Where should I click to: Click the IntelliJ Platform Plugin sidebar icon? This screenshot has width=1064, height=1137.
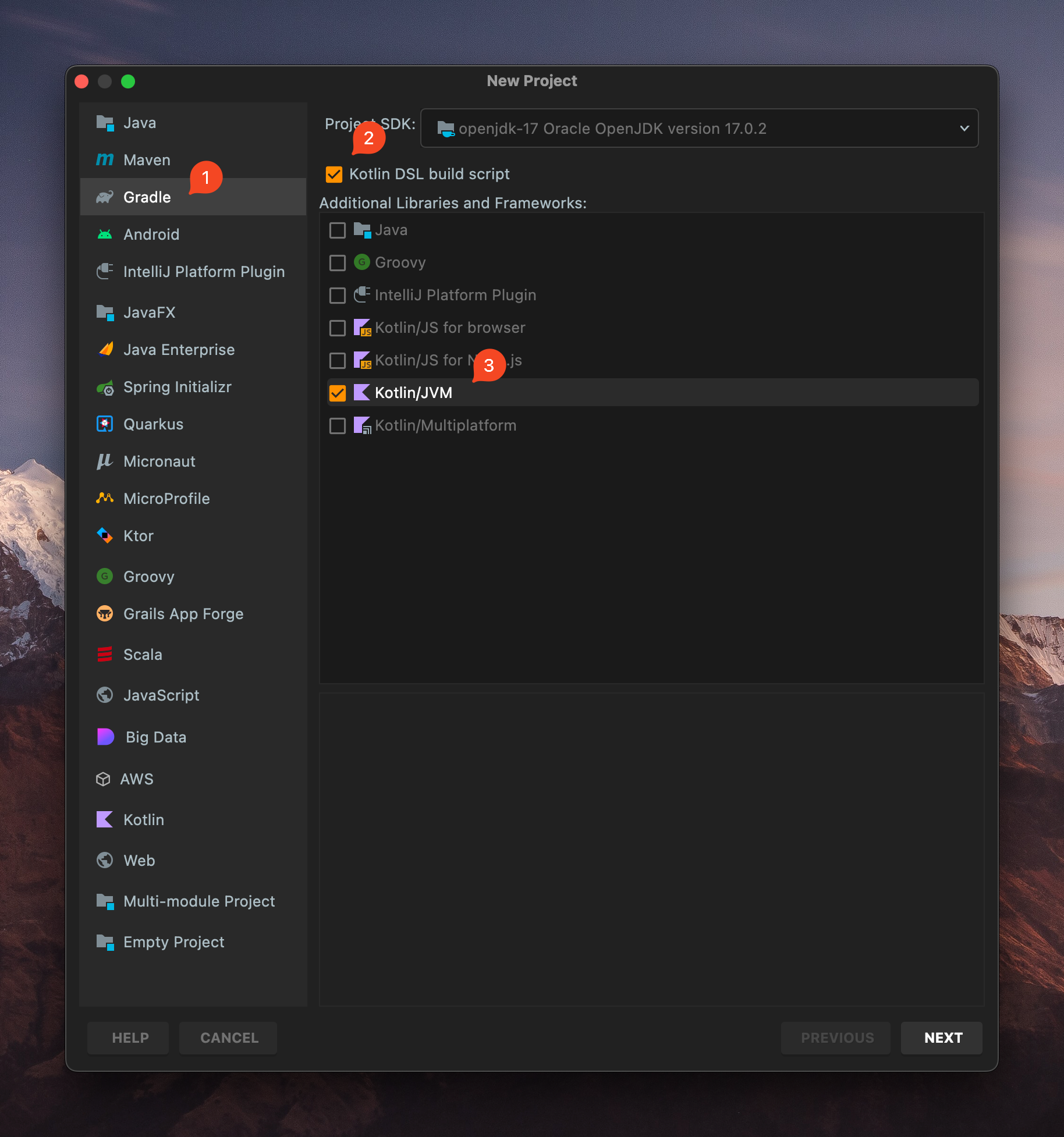(105, 271)
